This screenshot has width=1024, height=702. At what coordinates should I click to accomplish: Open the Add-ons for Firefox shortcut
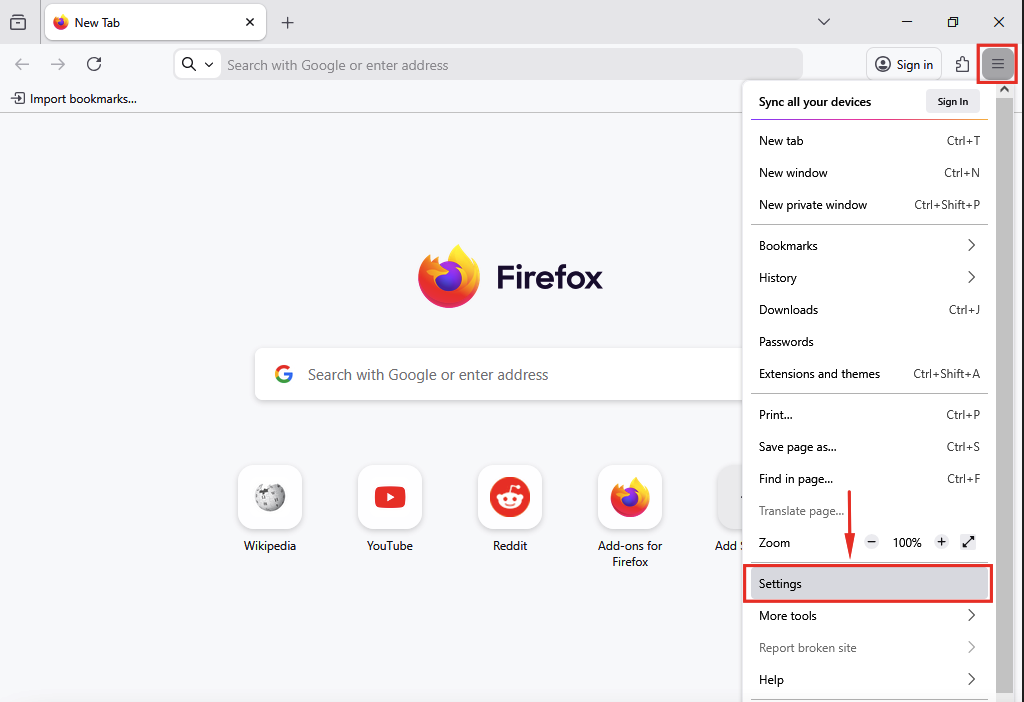tap(629, 497)
